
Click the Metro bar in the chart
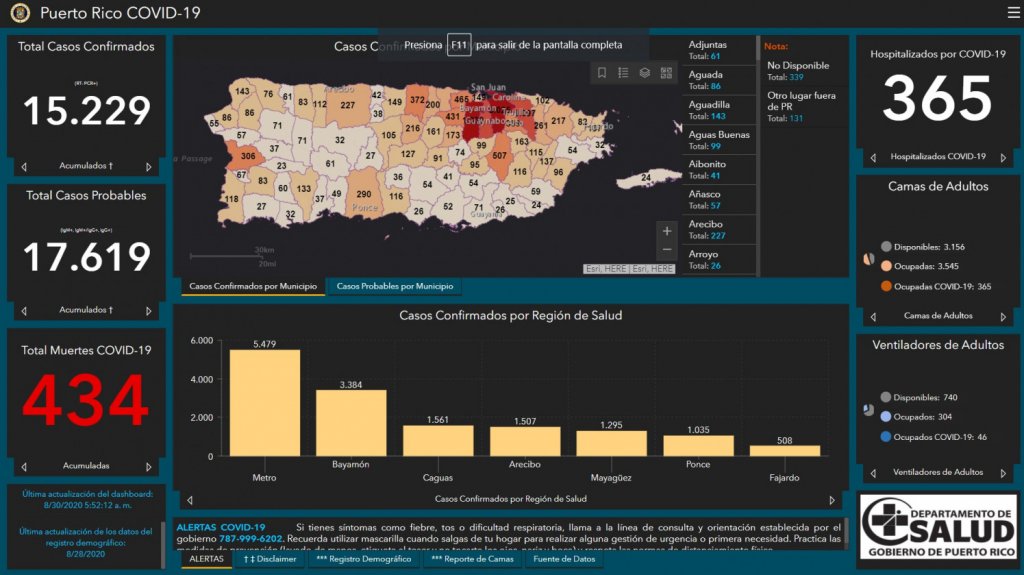click(x=264, y=403)
